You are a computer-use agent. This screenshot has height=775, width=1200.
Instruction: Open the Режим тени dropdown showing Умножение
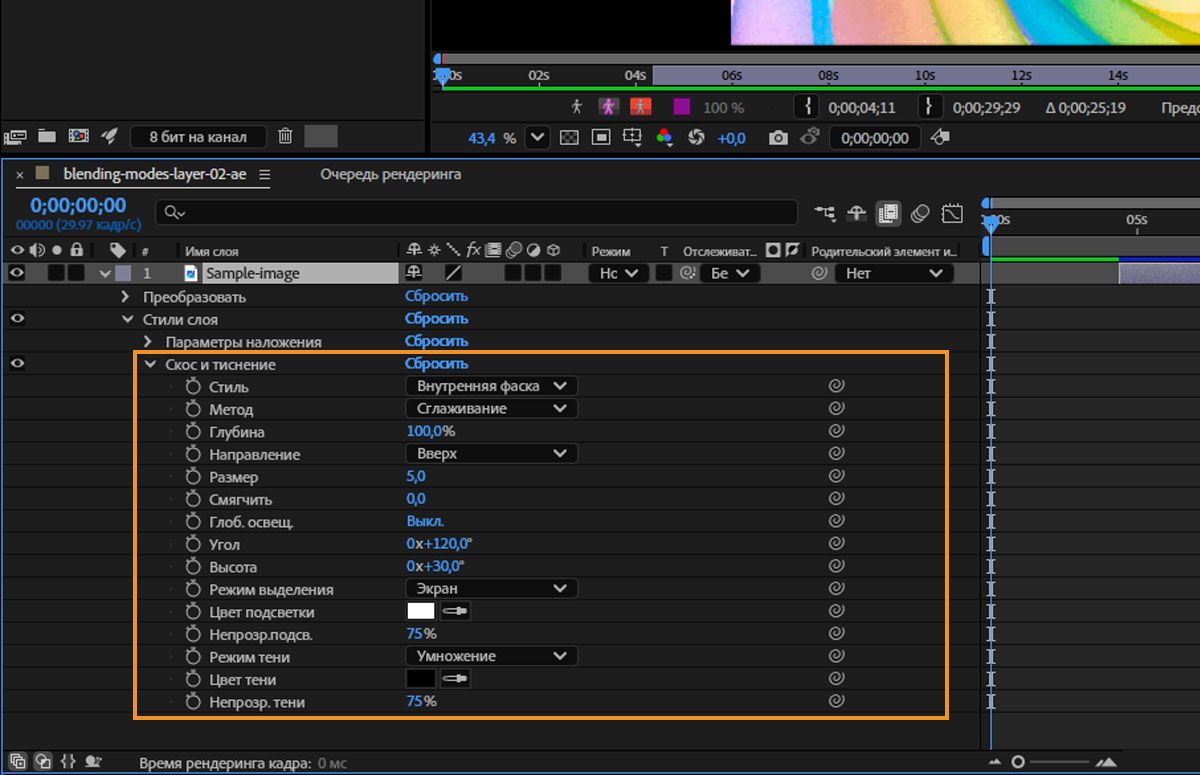point(491,656)
